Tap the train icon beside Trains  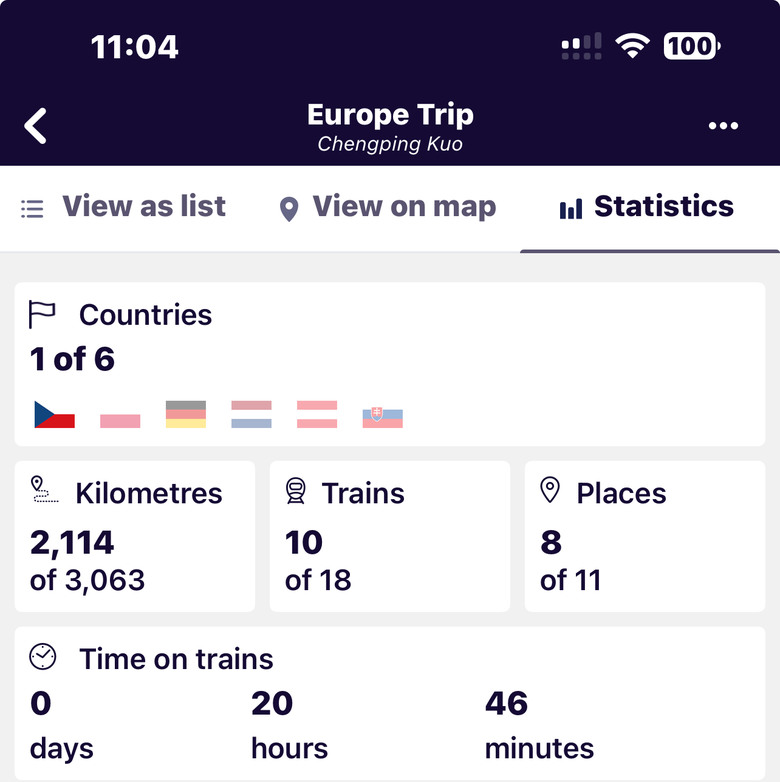coord(296,491)
